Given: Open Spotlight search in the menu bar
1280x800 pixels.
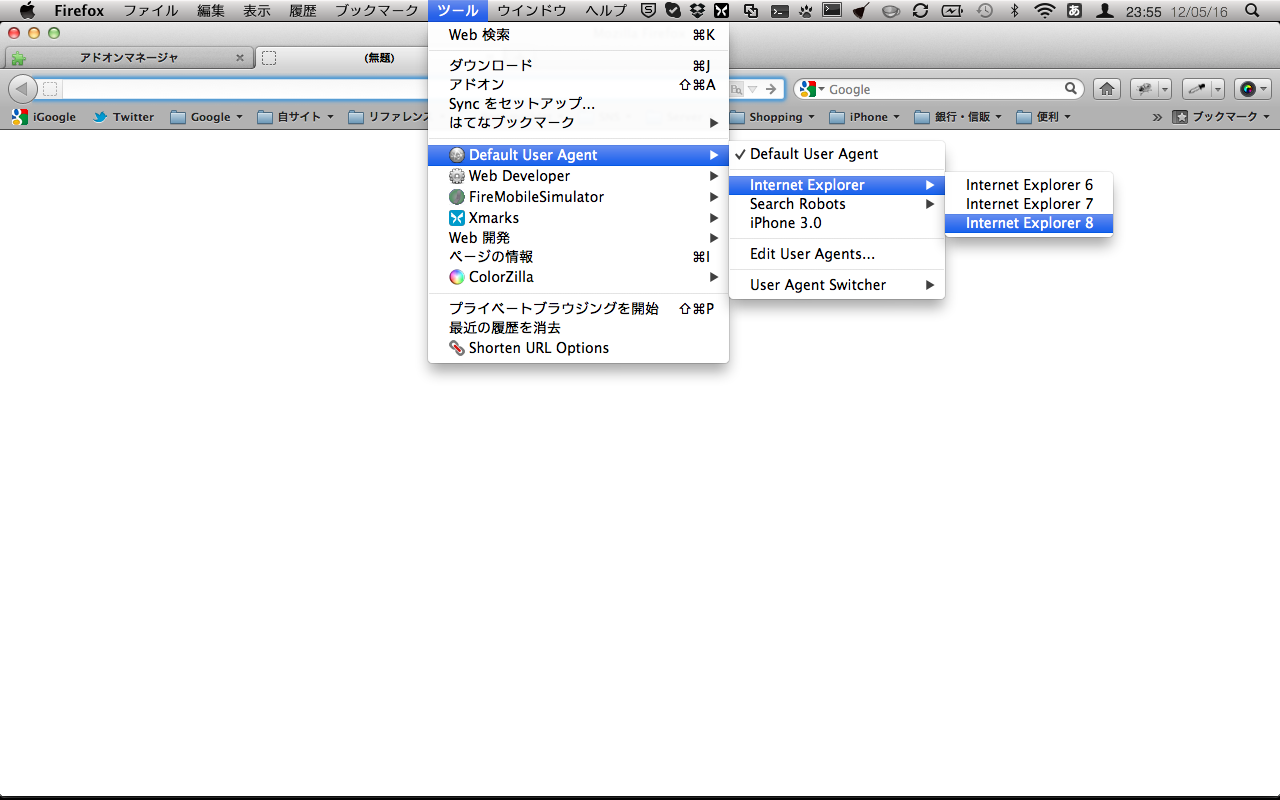Looking at the screenshot, I should pos(1253,11).
